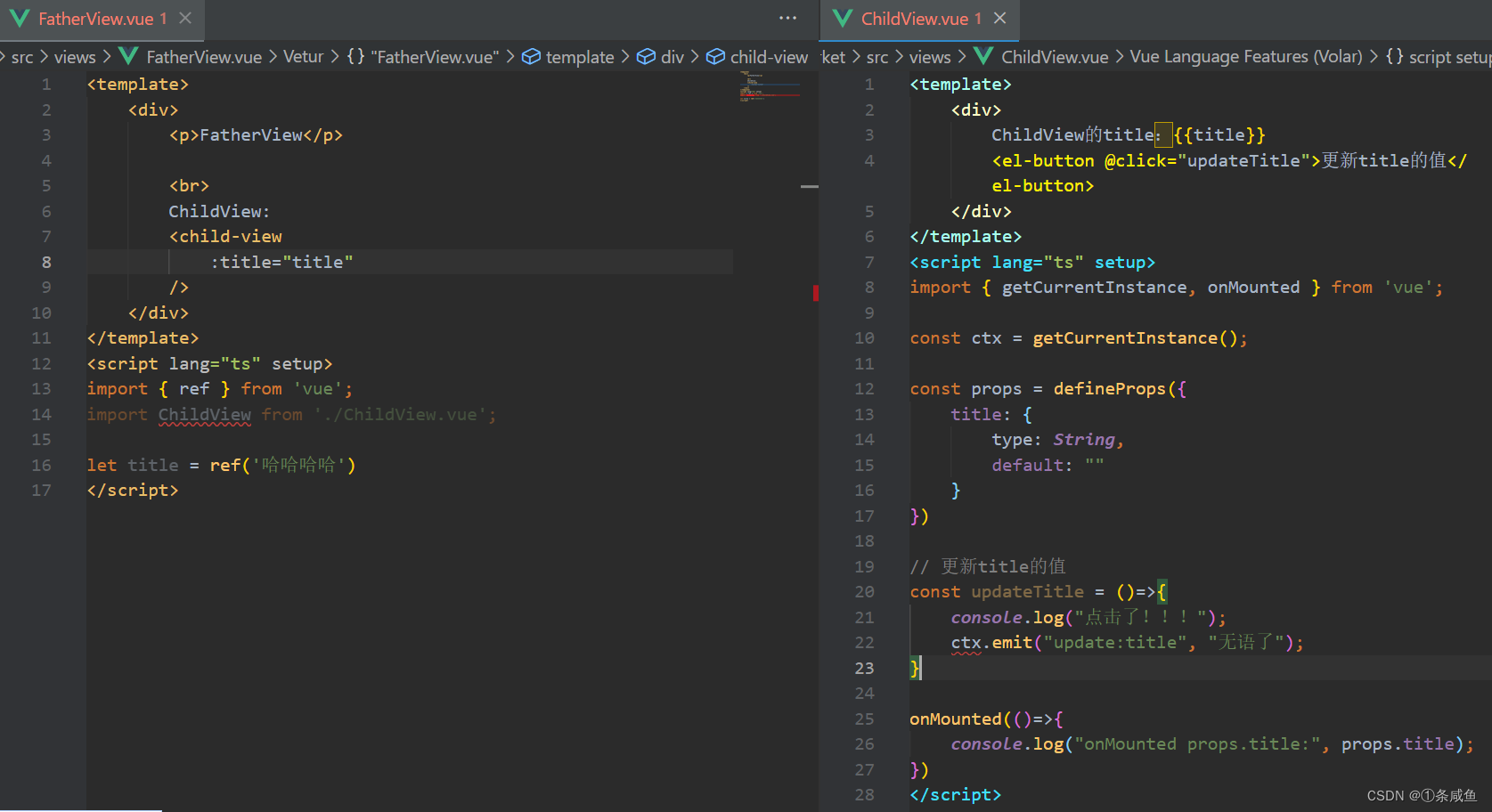Click the 'child-view' breadcrumb item
Image resolution: width=1492 pixels, height=812 pixels.
[769, 57]
